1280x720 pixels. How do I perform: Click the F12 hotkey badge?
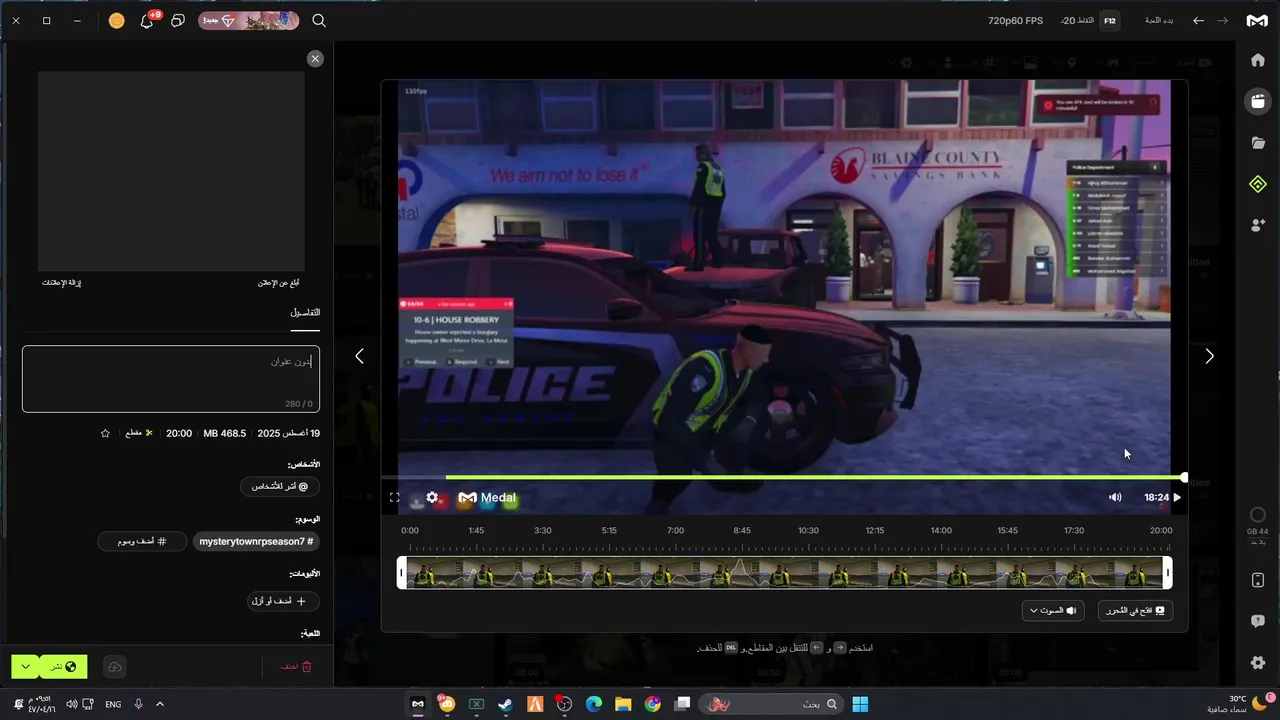1109,20
